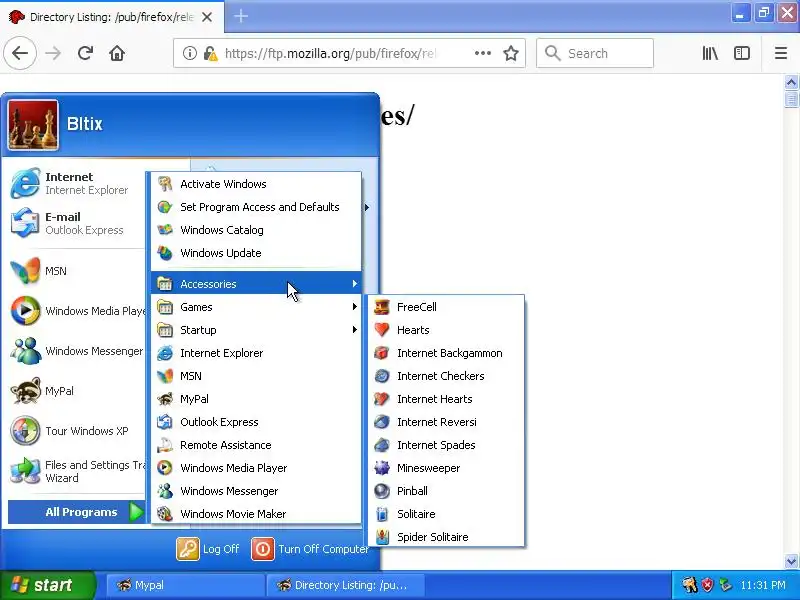Click the Windows start button
The image size is (800, 600).
[47, 585]
